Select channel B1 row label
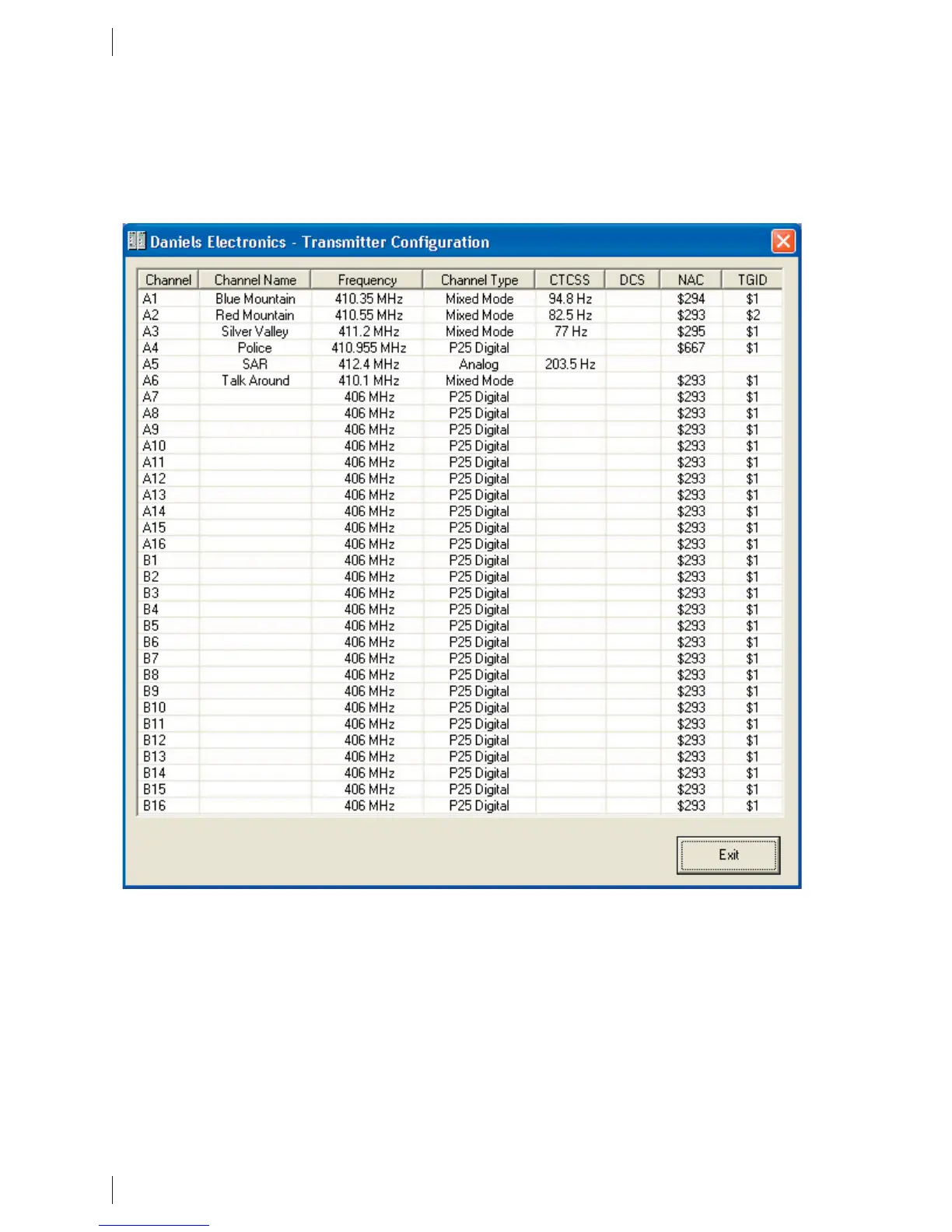 pyautogui.click(x=150, y=560)
